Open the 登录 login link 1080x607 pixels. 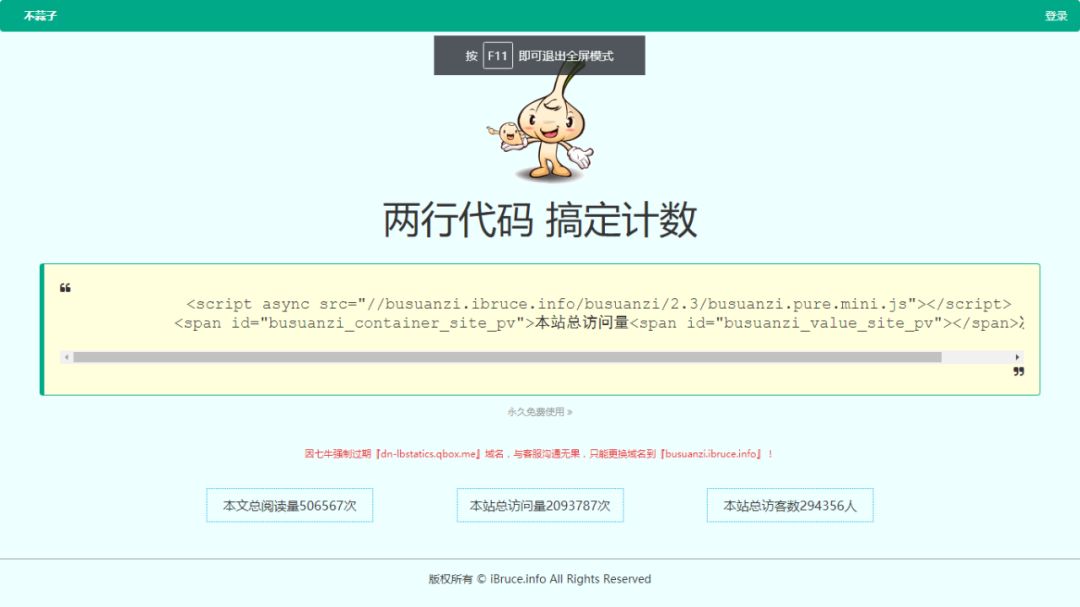(1055, 16)
